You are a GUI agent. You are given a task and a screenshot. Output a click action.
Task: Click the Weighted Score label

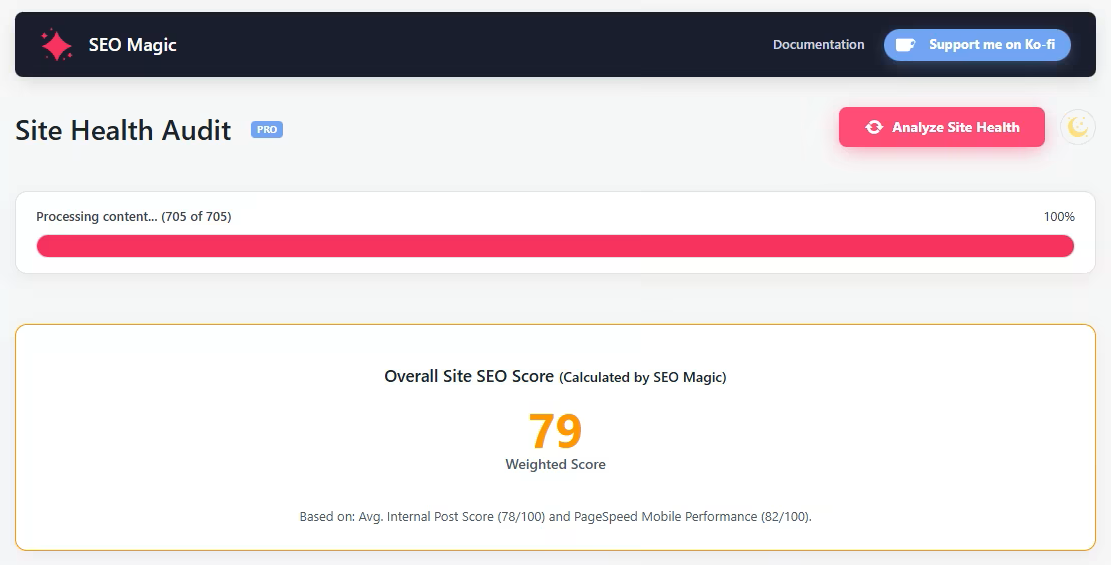pos(555,464)
